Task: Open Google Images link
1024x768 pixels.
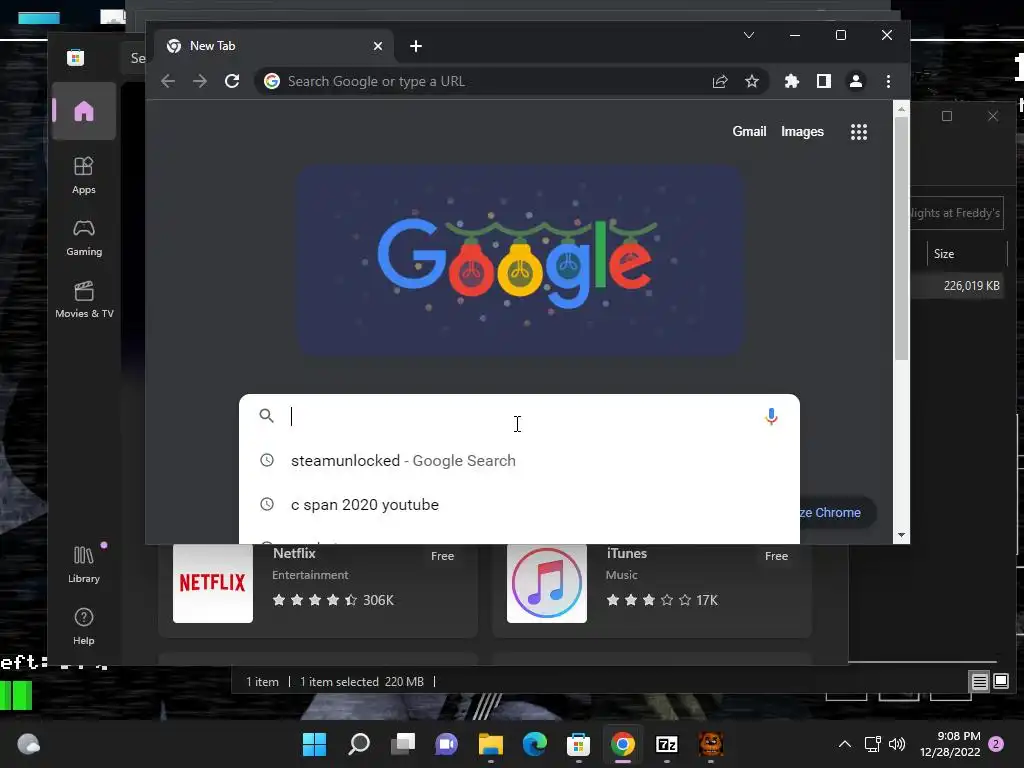Action: click(x=802, y=131)
